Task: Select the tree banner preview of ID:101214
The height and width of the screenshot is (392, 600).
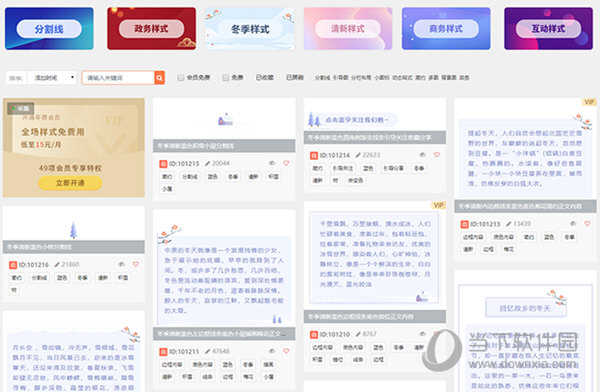Action: (375, 115)
